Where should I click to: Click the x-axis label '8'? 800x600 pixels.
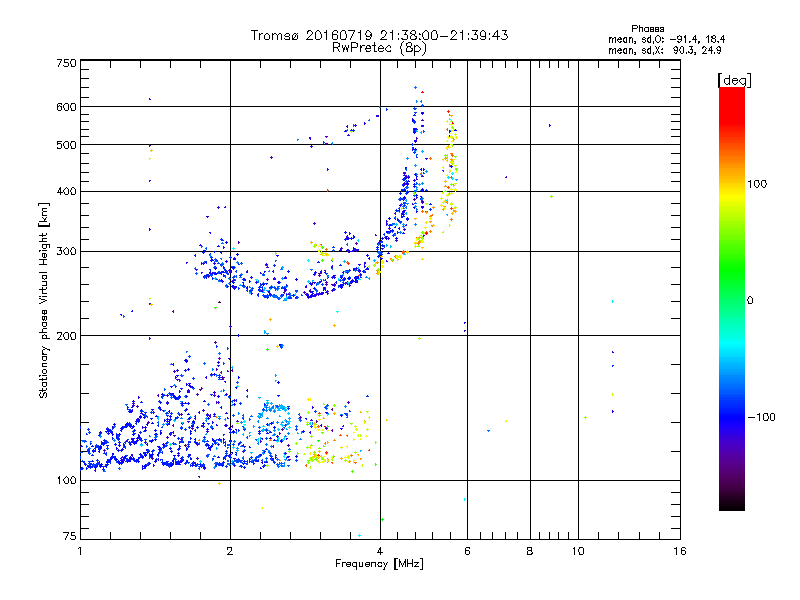click(530, 551)
